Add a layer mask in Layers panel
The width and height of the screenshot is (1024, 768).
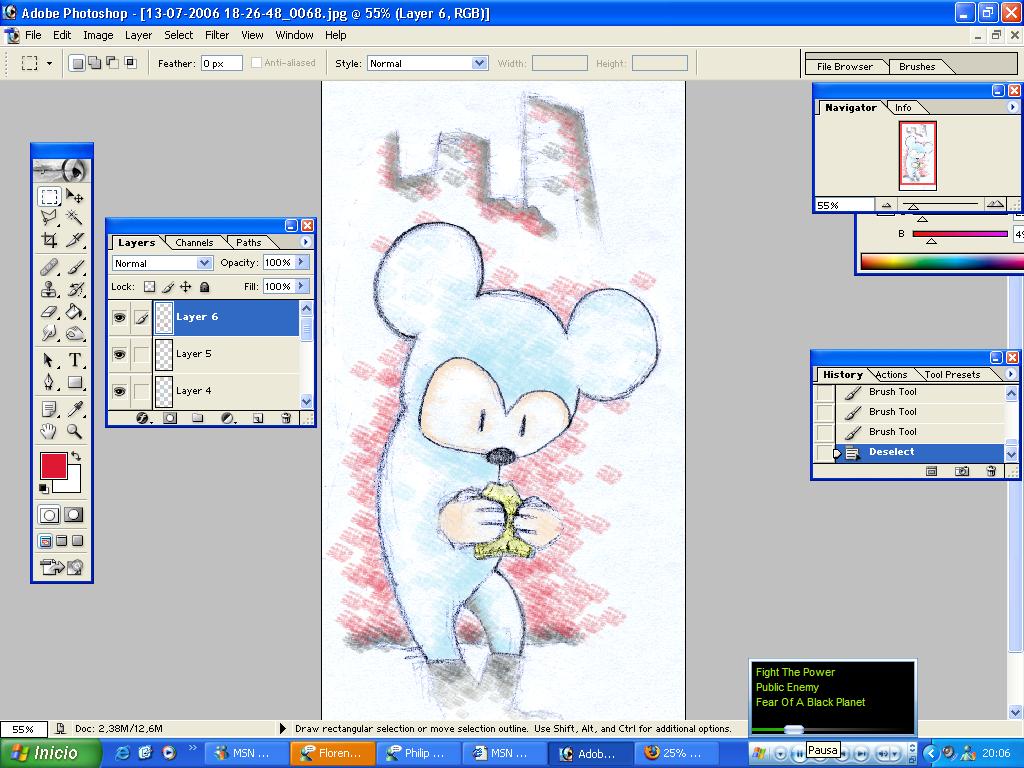click(x=170, y=418)
